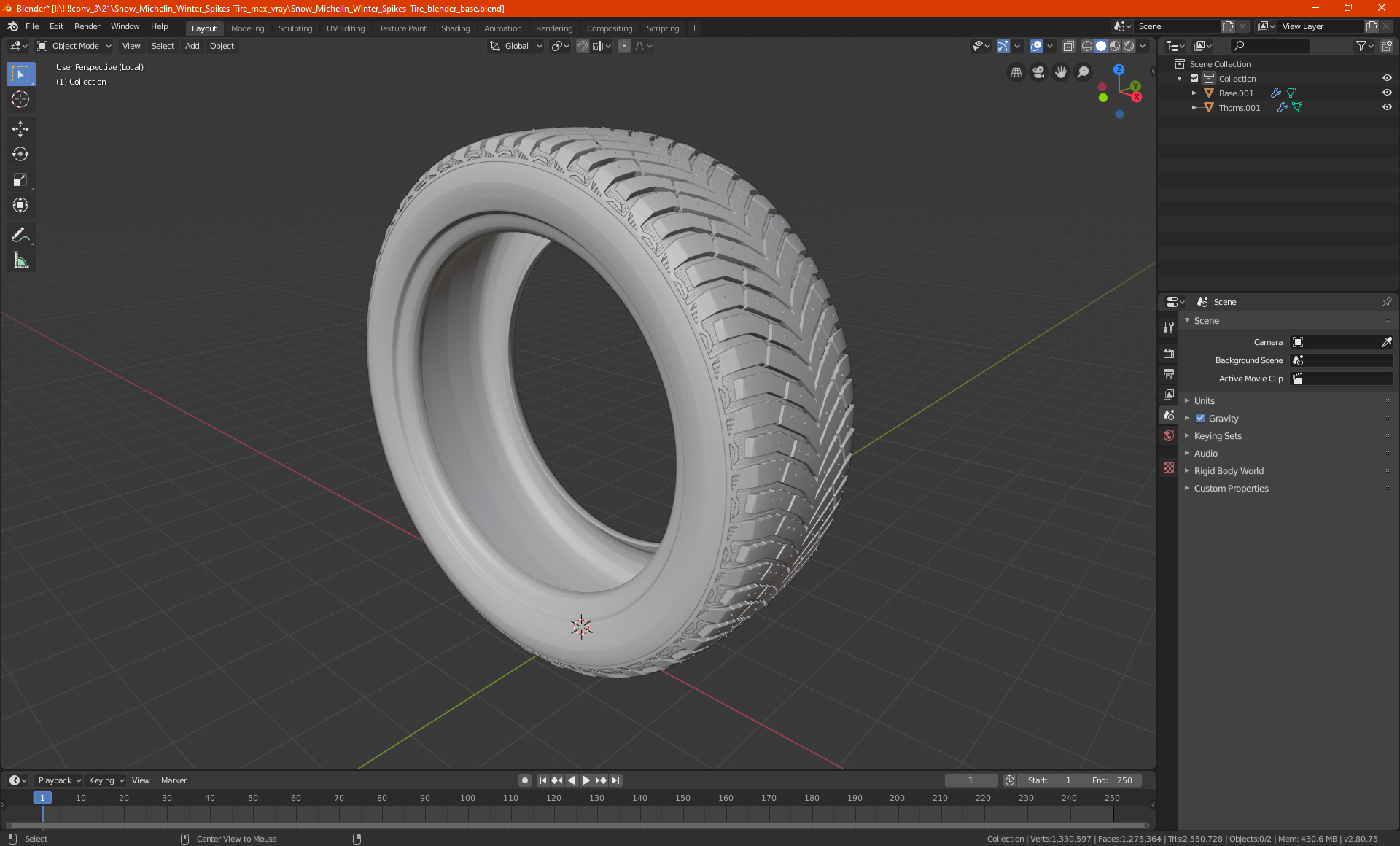The image size is (1400, 846).
Task: Select the Measure ruler tool
Action: point(20,260)
